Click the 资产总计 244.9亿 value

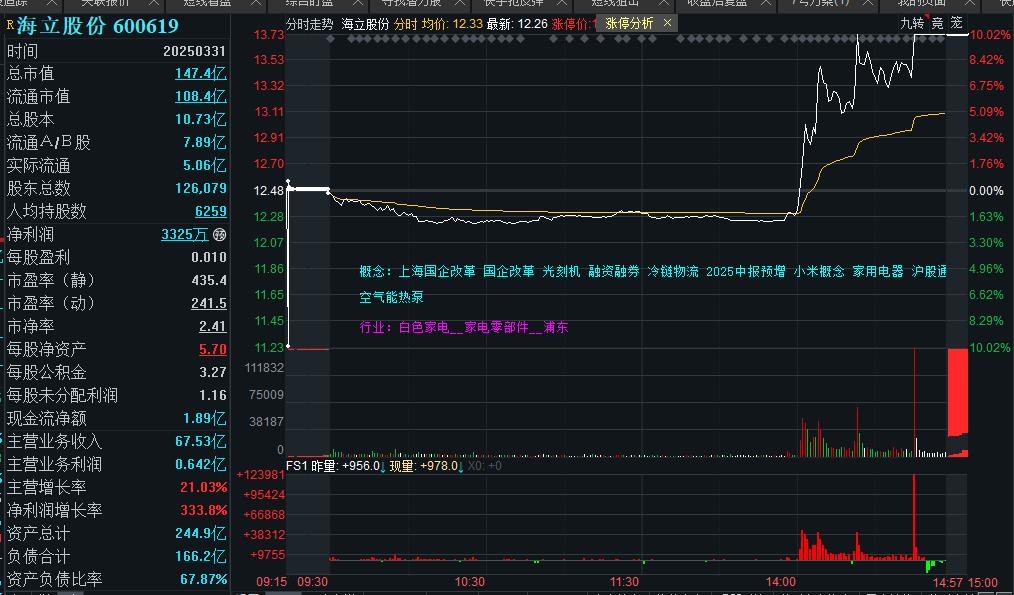(x=200, y=534)
